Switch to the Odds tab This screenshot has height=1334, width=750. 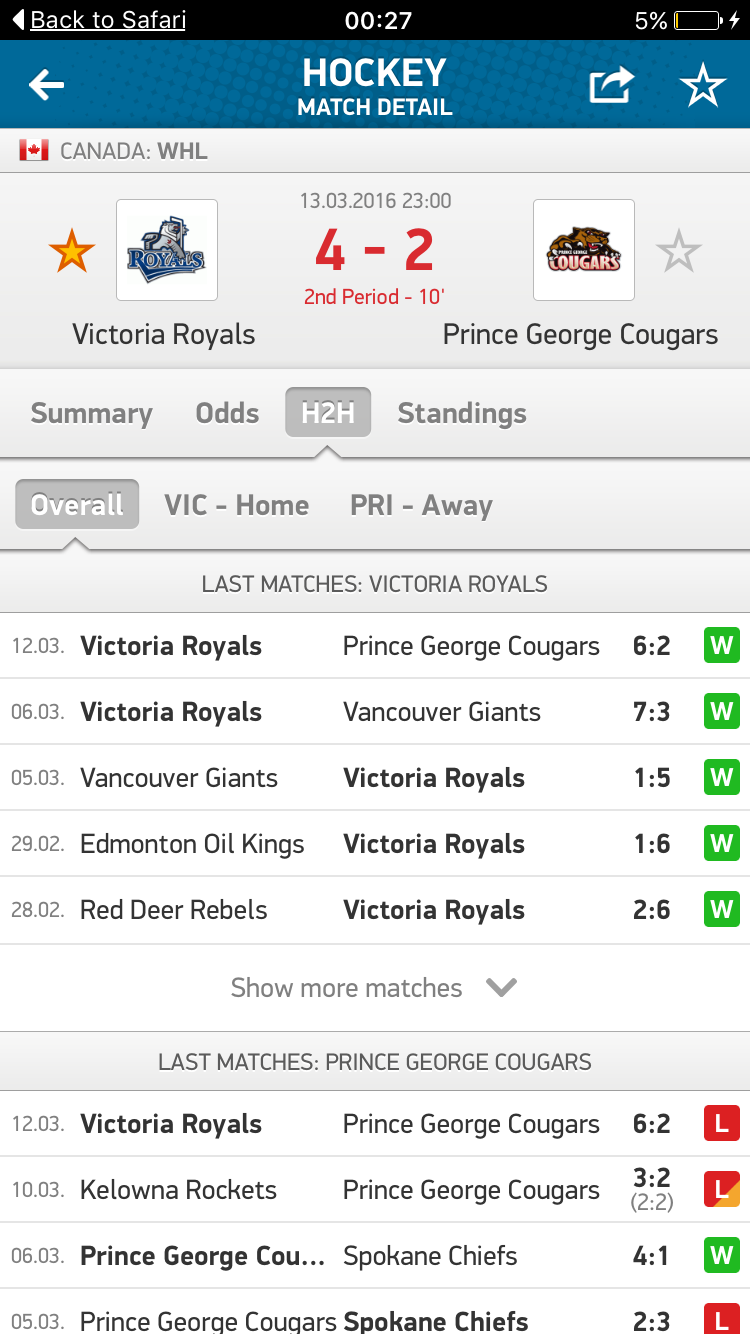click(x=227, y=414)
